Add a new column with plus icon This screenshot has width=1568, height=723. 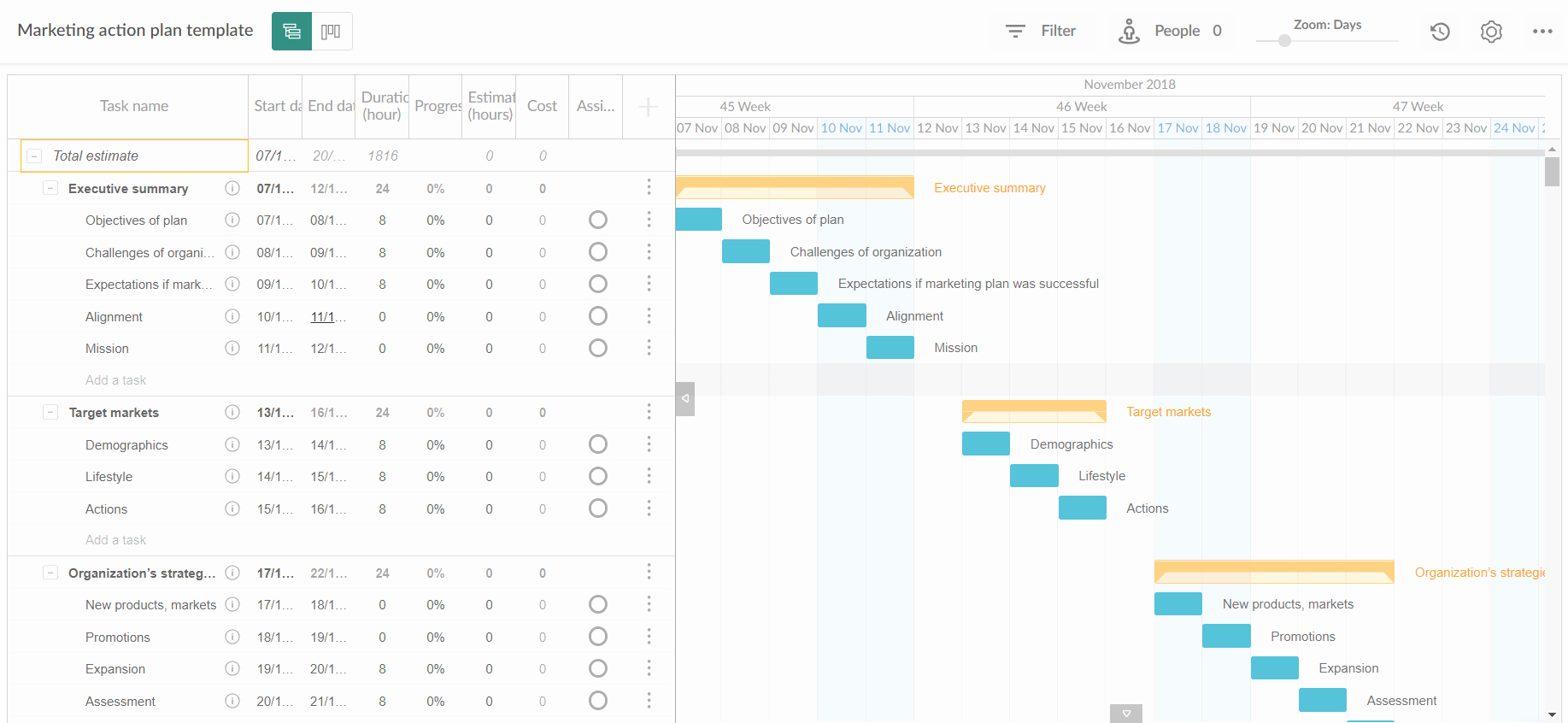click(x=649, y=107)
